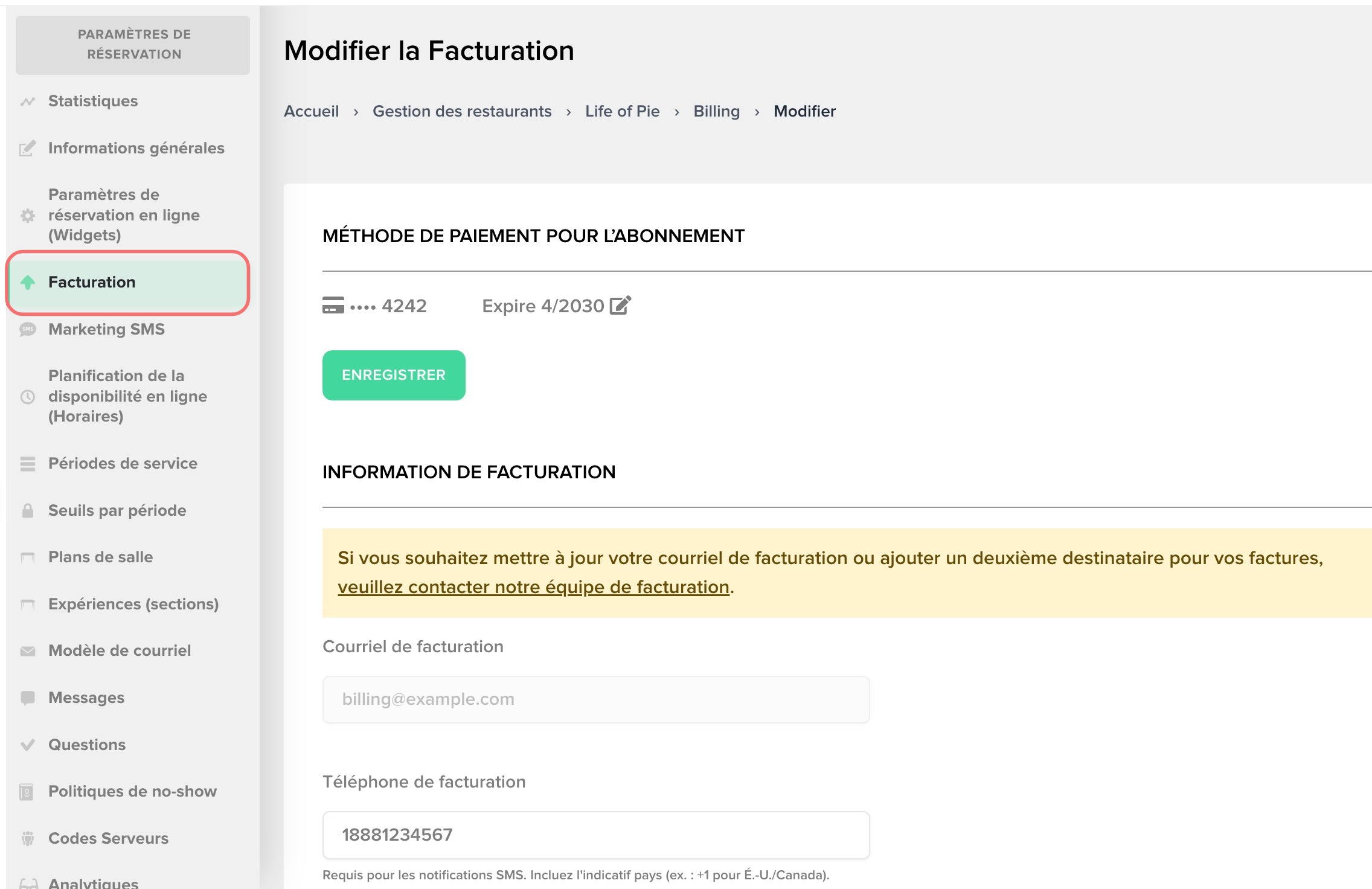Click the checkmark icon next to Questions

(x=28, y=745)
